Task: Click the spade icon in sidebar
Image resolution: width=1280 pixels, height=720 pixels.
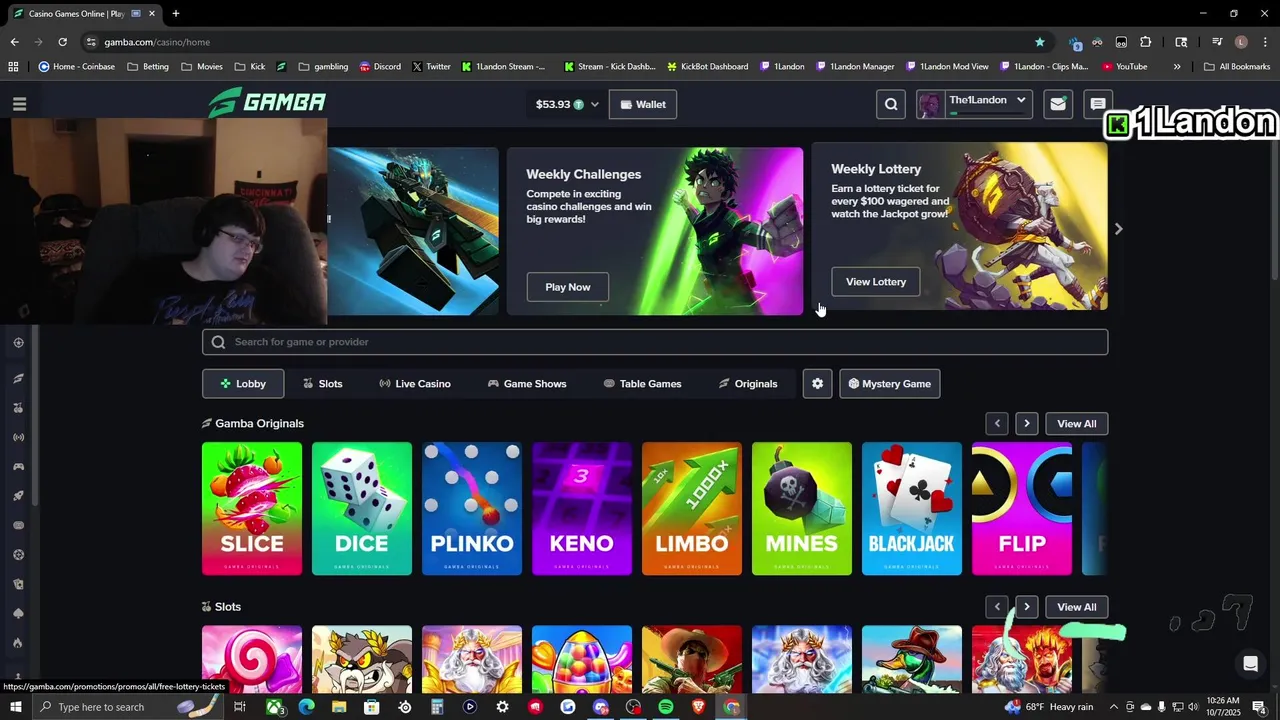Action: pyautogui.click(x=18, y=613)
